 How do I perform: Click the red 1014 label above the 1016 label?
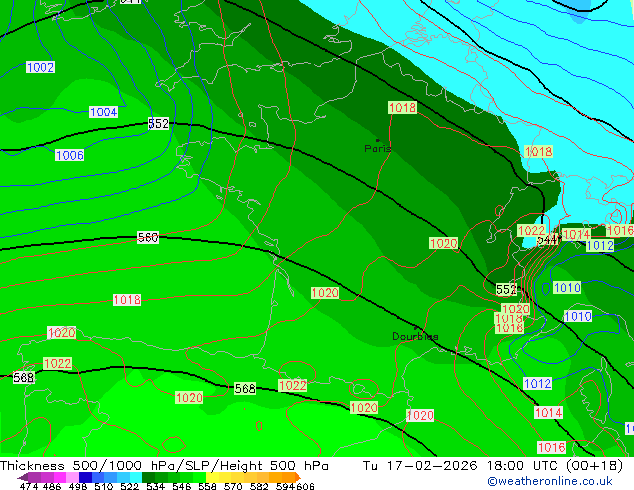[548, 412]
